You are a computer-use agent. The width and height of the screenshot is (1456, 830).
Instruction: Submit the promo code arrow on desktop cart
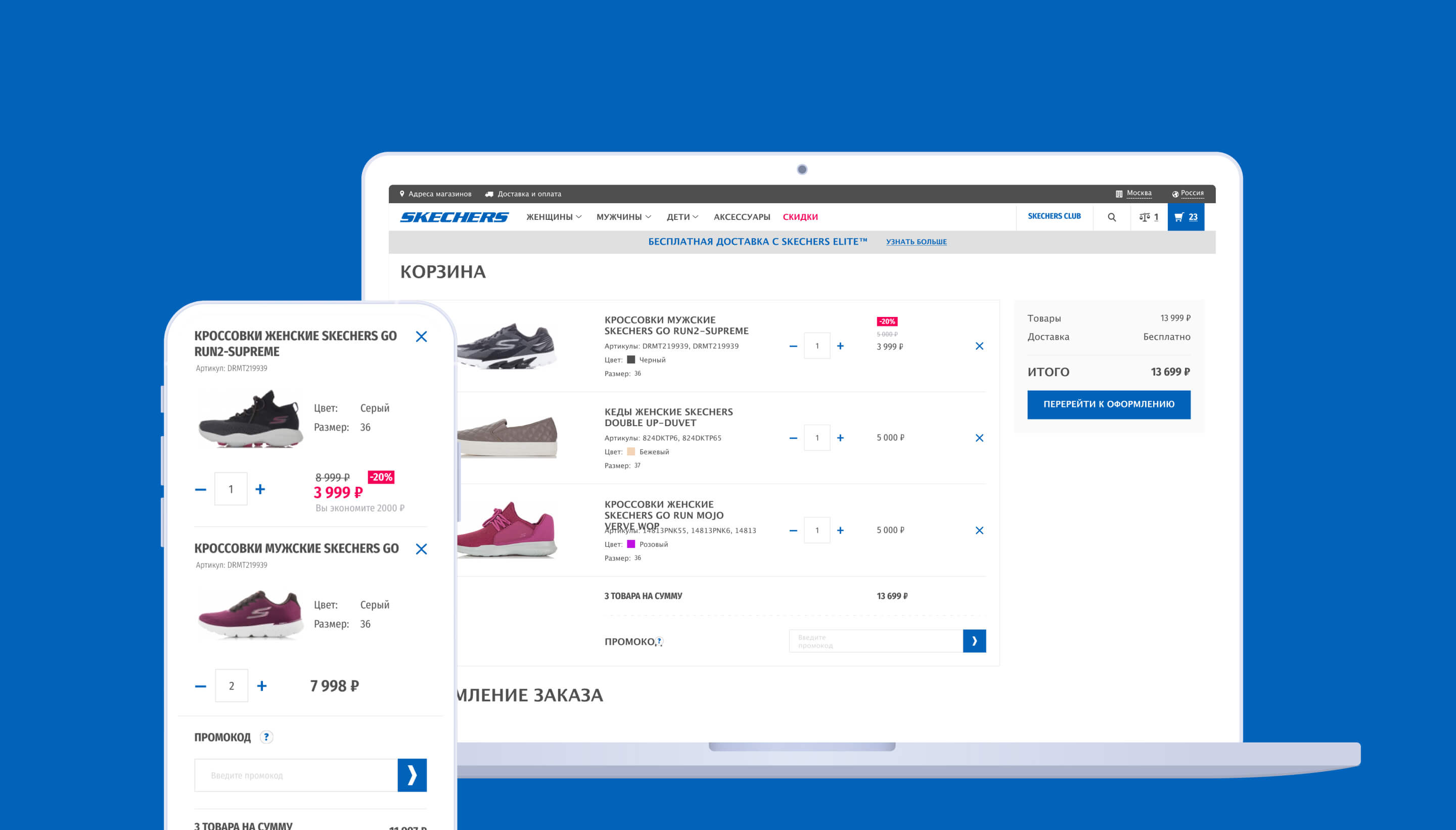[x=974, y=641]
